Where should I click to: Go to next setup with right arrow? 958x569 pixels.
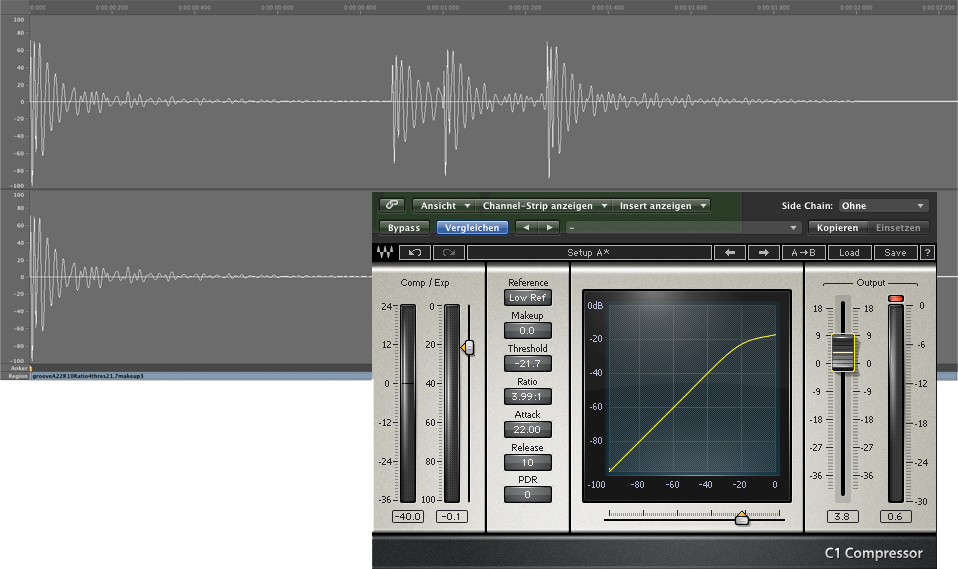pos(763,253)
